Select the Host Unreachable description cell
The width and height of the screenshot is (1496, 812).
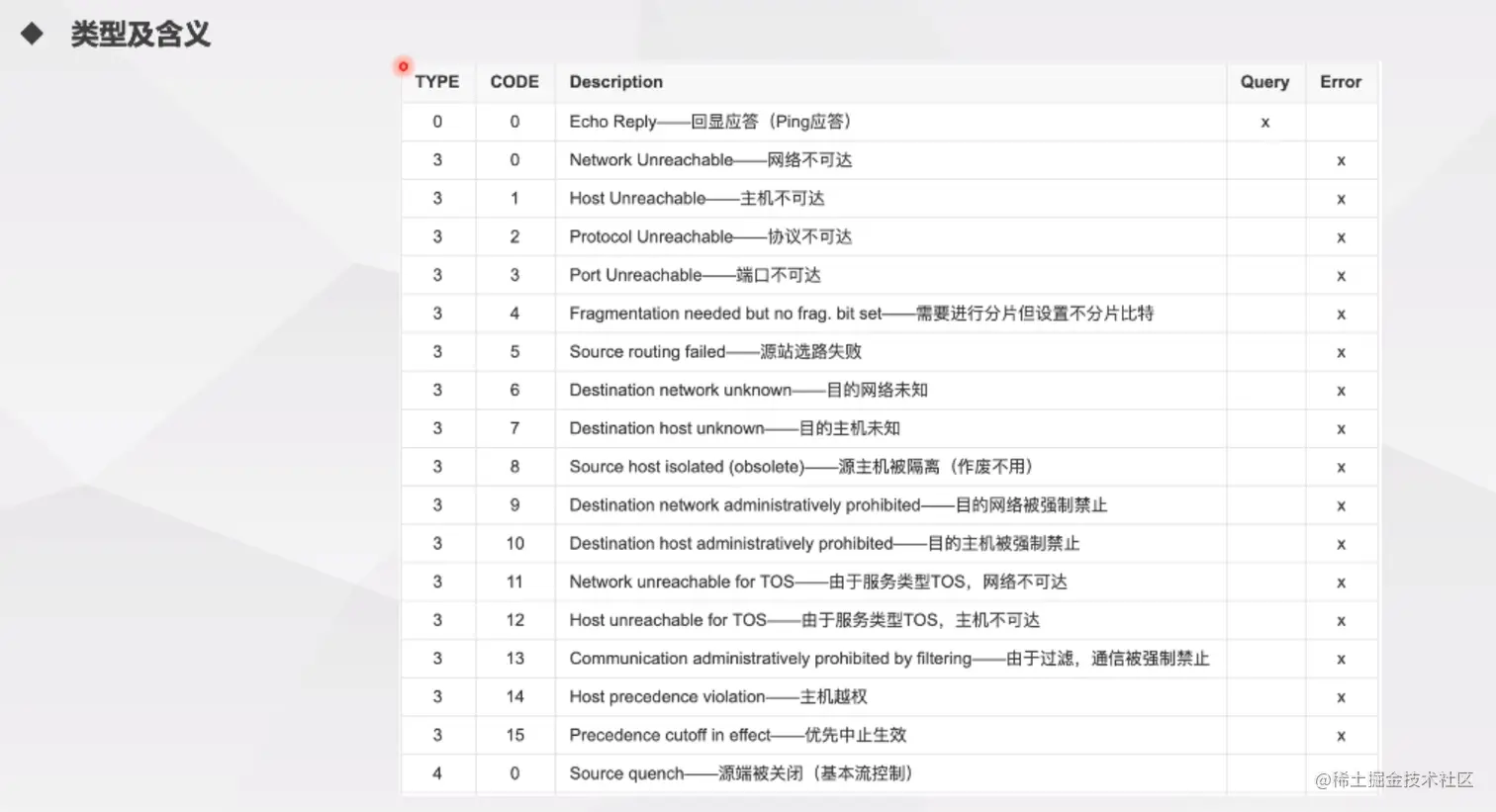tap(890, 199)
